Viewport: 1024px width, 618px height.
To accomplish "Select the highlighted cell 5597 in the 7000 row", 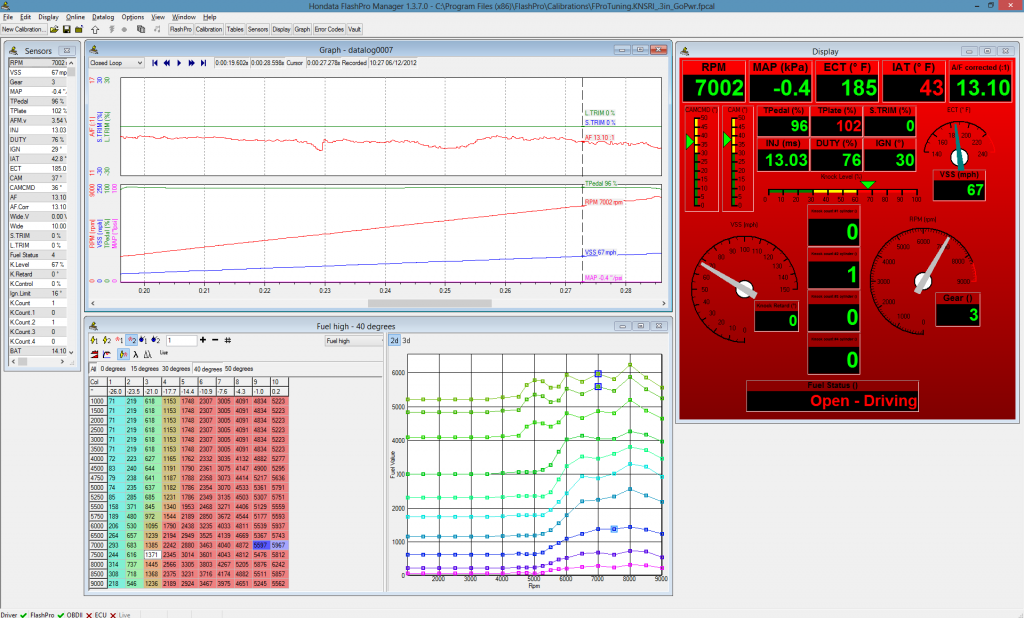I will click(260, 545).
